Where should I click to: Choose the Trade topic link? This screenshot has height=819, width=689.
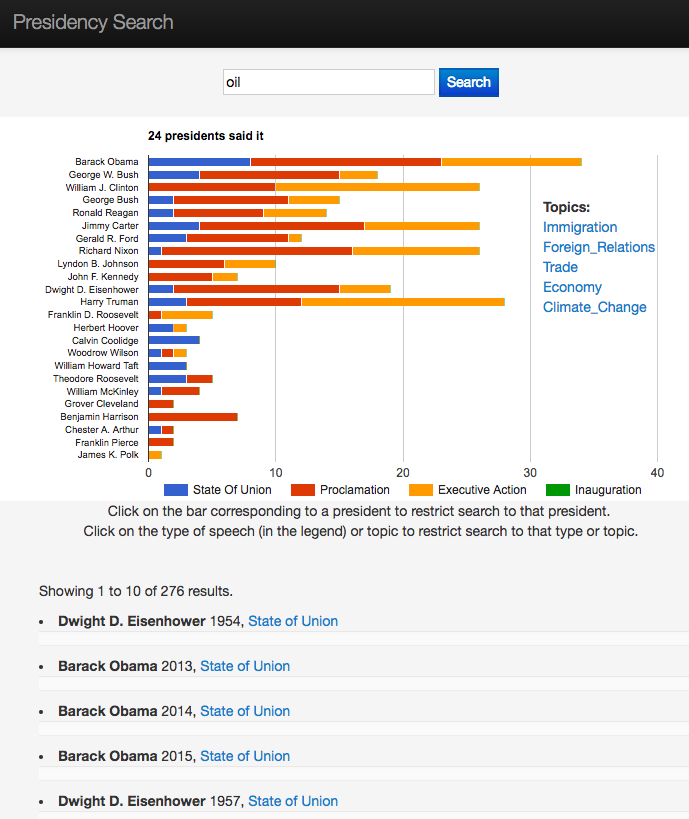coord(561,267)
